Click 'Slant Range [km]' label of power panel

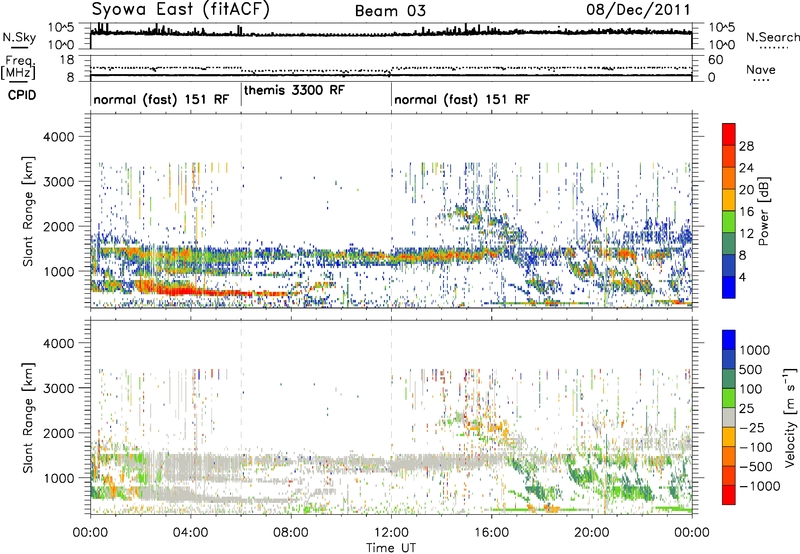coord(28,211)
